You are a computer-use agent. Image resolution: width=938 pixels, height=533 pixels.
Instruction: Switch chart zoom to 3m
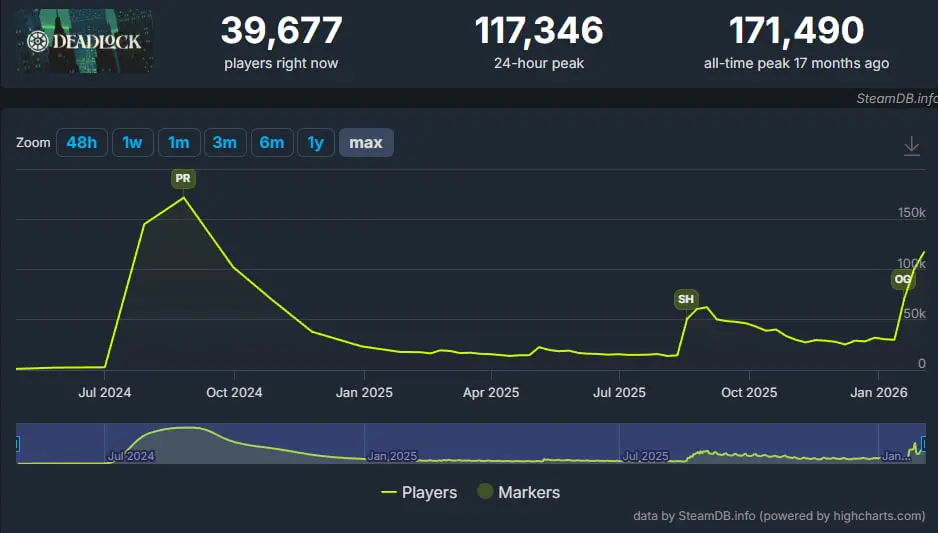(x=225, y=143)
